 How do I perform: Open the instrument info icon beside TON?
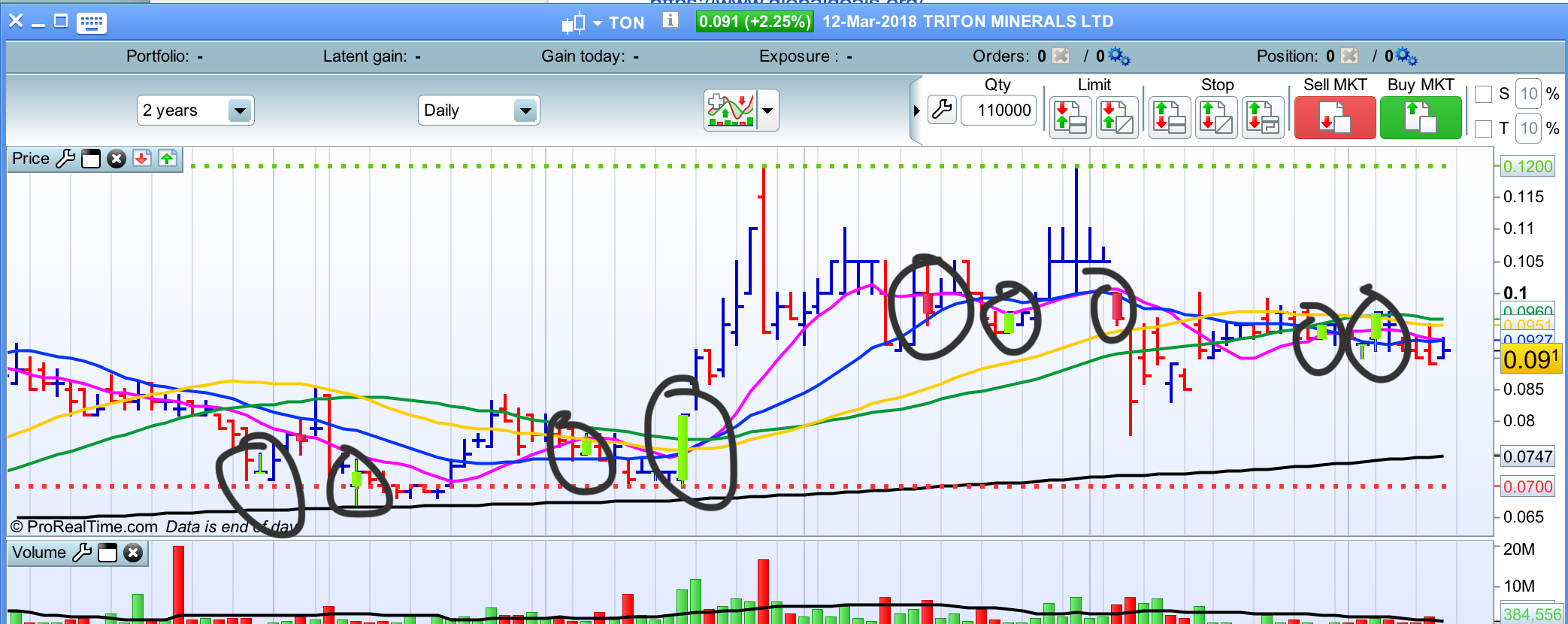point(670,20)
